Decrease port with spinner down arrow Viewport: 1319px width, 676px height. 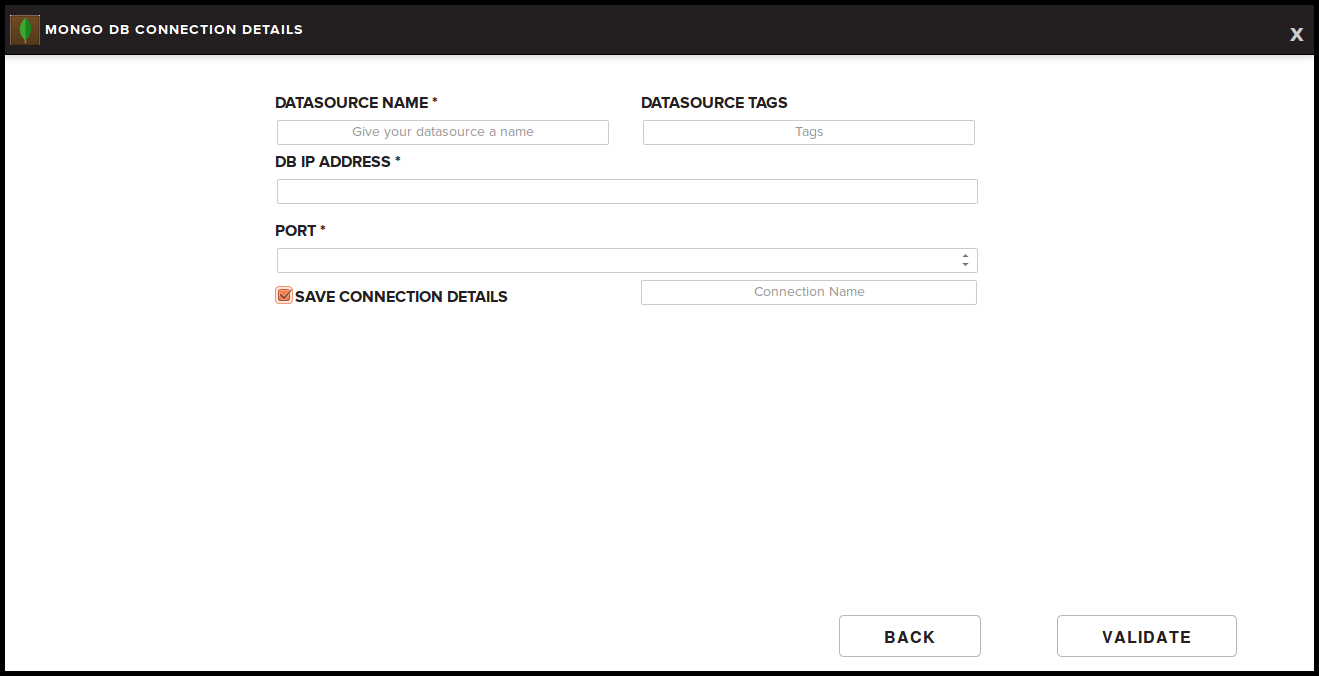[x=965, y=265]
